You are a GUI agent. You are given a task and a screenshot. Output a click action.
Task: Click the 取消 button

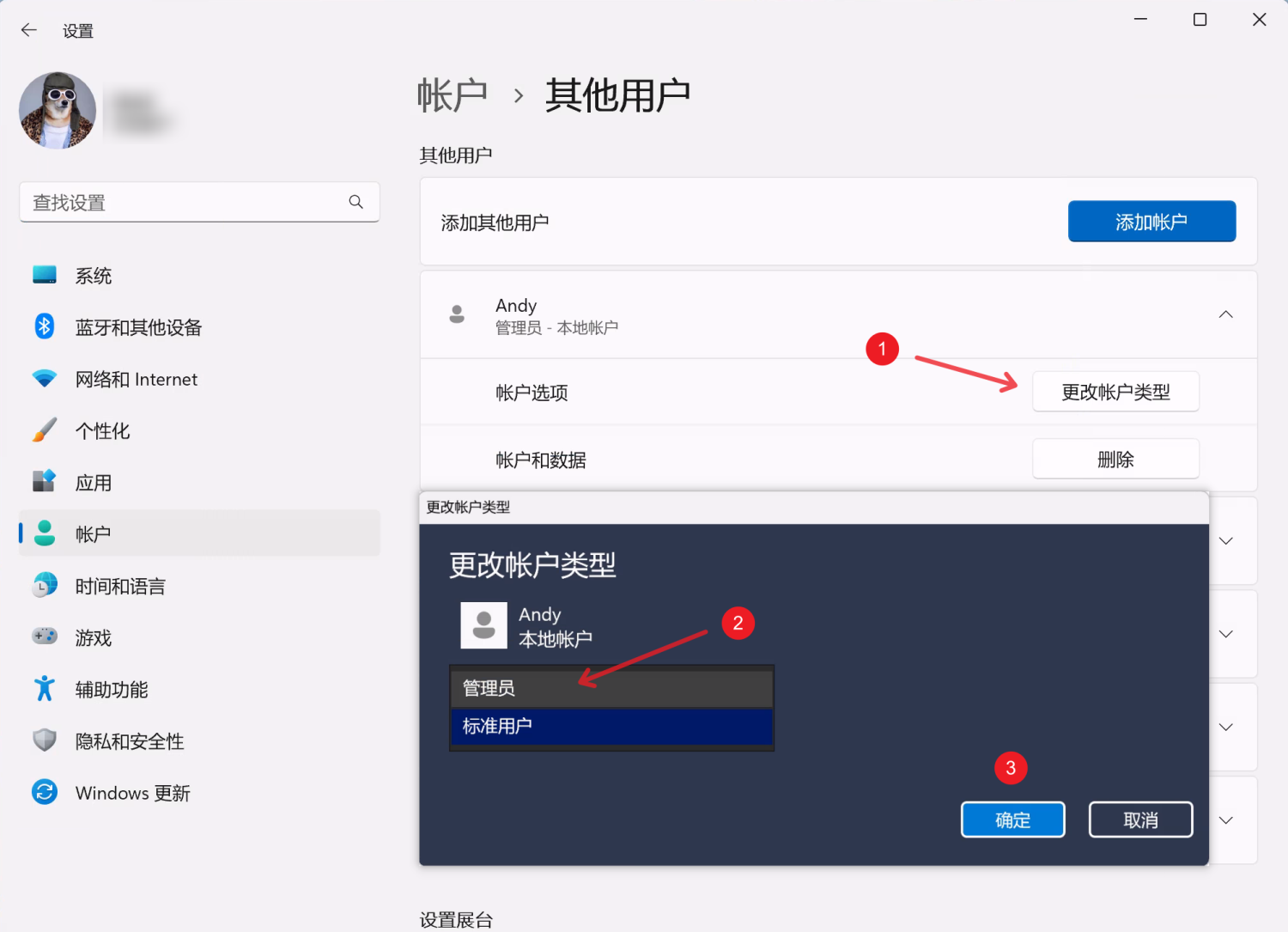[x=1140, y=819]
